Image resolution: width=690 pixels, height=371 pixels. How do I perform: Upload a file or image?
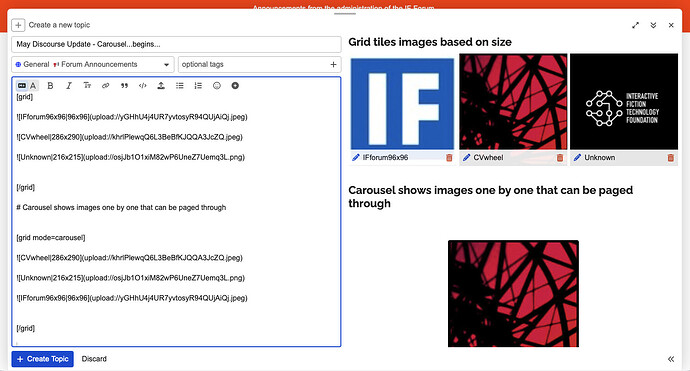coord(161,86)
